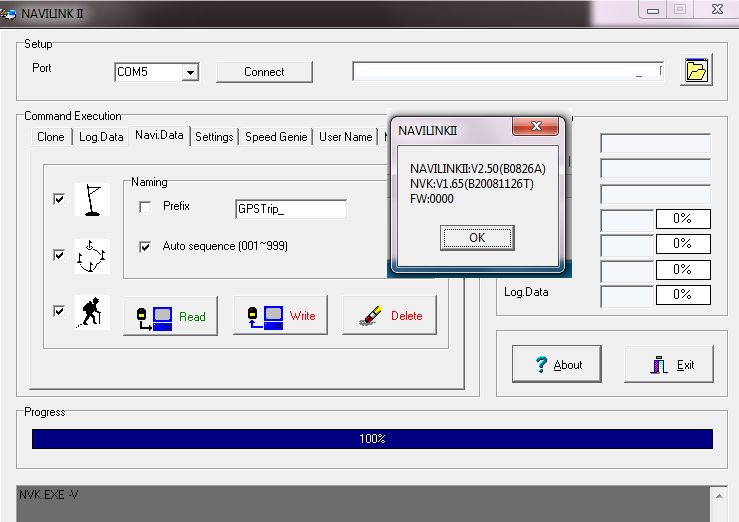The height and width of the screenshot is (522, 739).
Task: Close the NAVILINKII version dialog
Action: [x=536, y=126]
